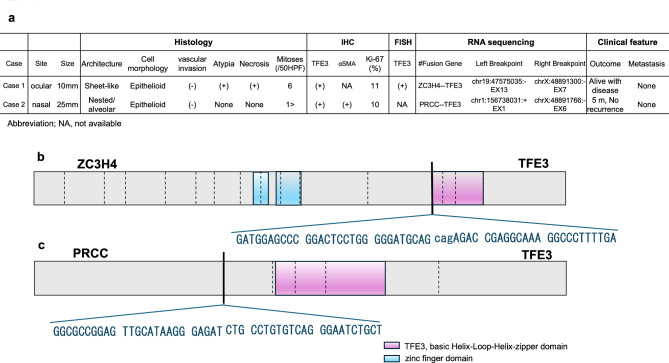The image size is (669, 363).
Task: Click the Ki-67 value '11'
Action: 375,86
